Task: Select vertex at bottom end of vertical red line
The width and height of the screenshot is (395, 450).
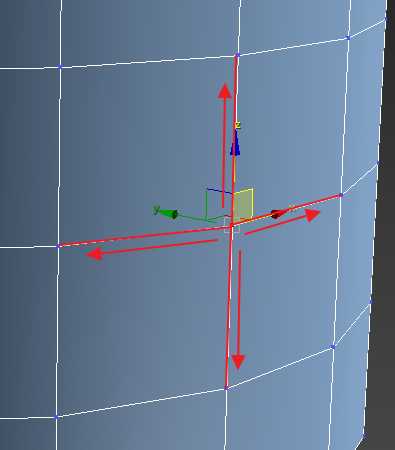Action: pyautogui.click(x=226, y=388)
